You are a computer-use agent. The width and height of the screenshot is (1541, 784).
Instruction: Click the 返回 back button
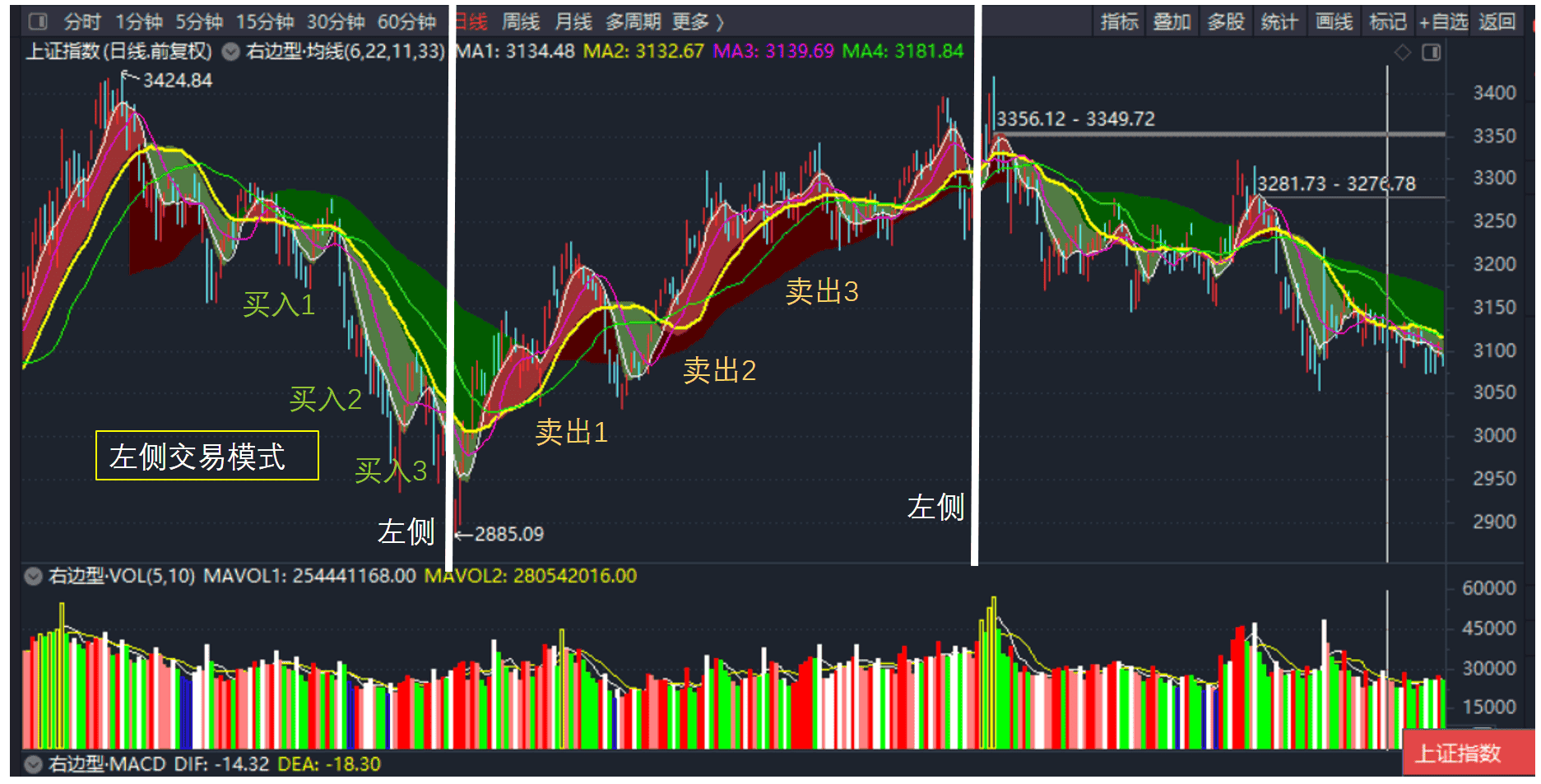click(x=1497, y=21)
